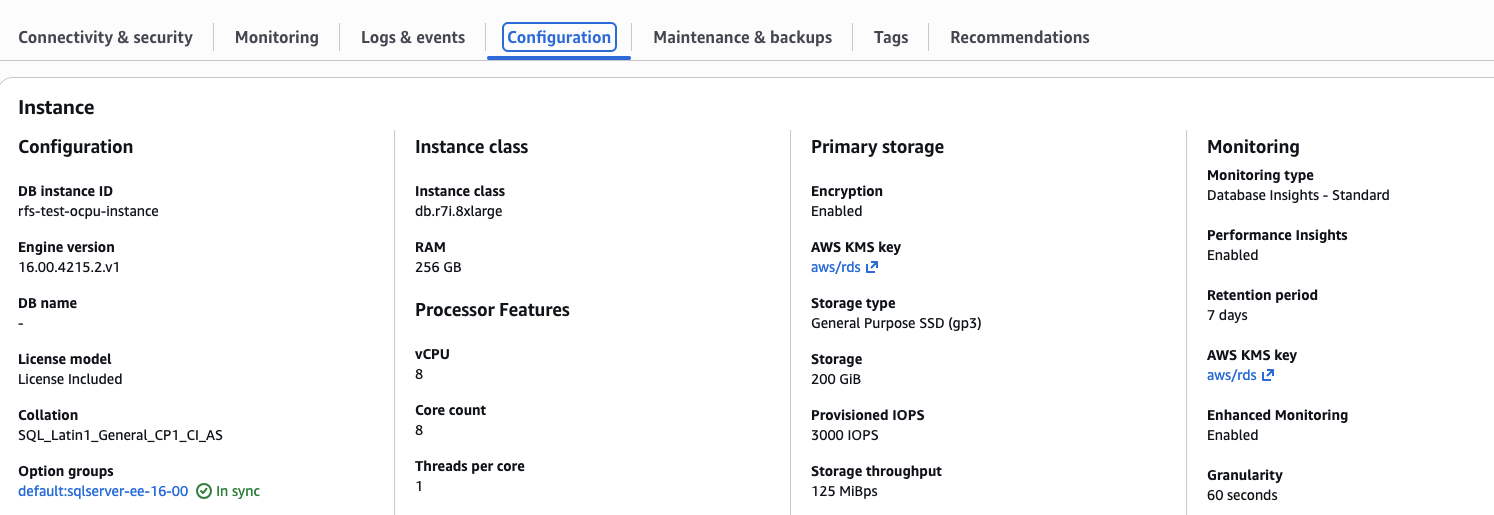View the Recommendations tab
Viewport: 1494px width, 515px height.
[x=1019, y=37]
